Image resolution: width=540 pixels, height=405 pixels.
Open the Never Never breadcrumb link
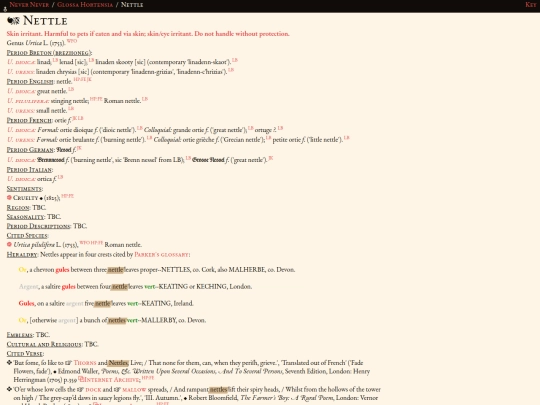[x=29, y=4]
